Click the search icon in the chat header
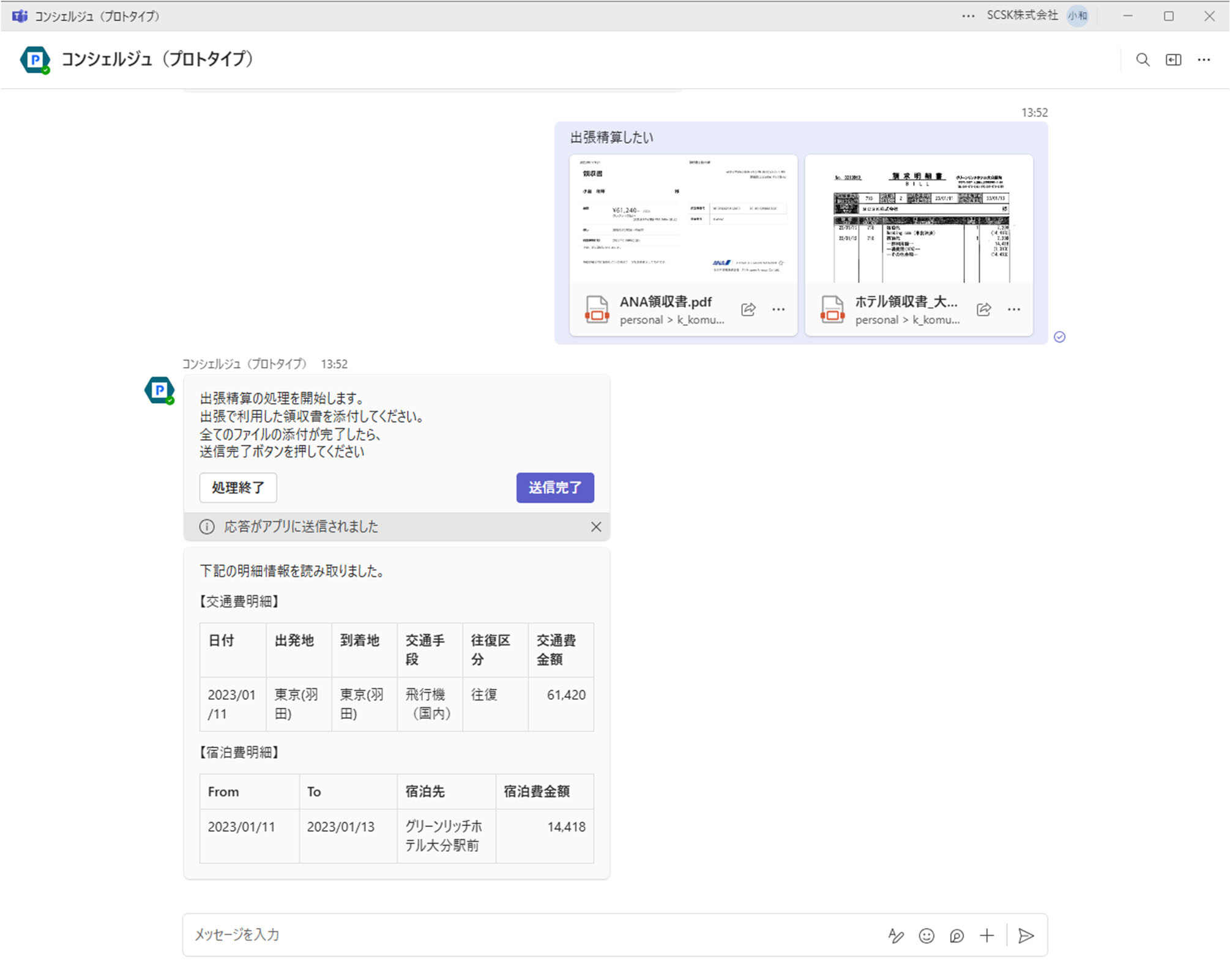 (x=1143, y=59)
